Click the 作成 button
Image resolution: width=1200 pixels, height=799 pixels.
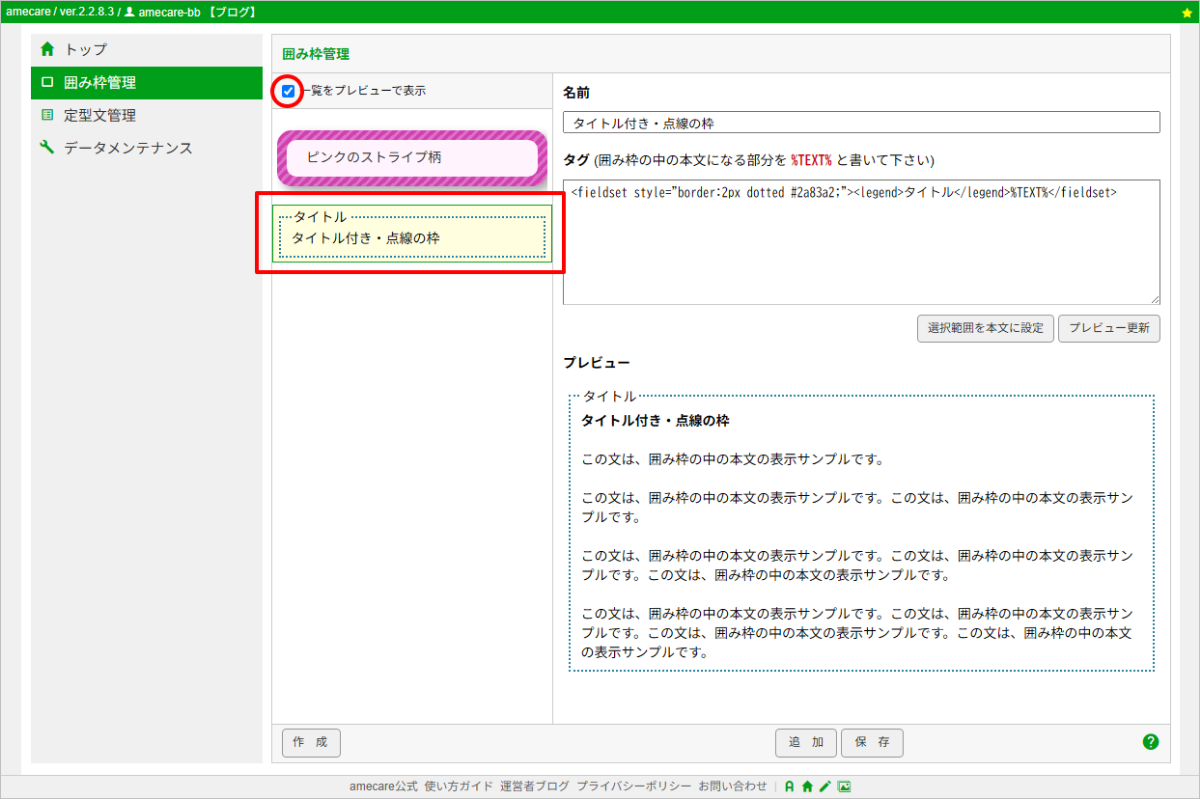point(311,743)
